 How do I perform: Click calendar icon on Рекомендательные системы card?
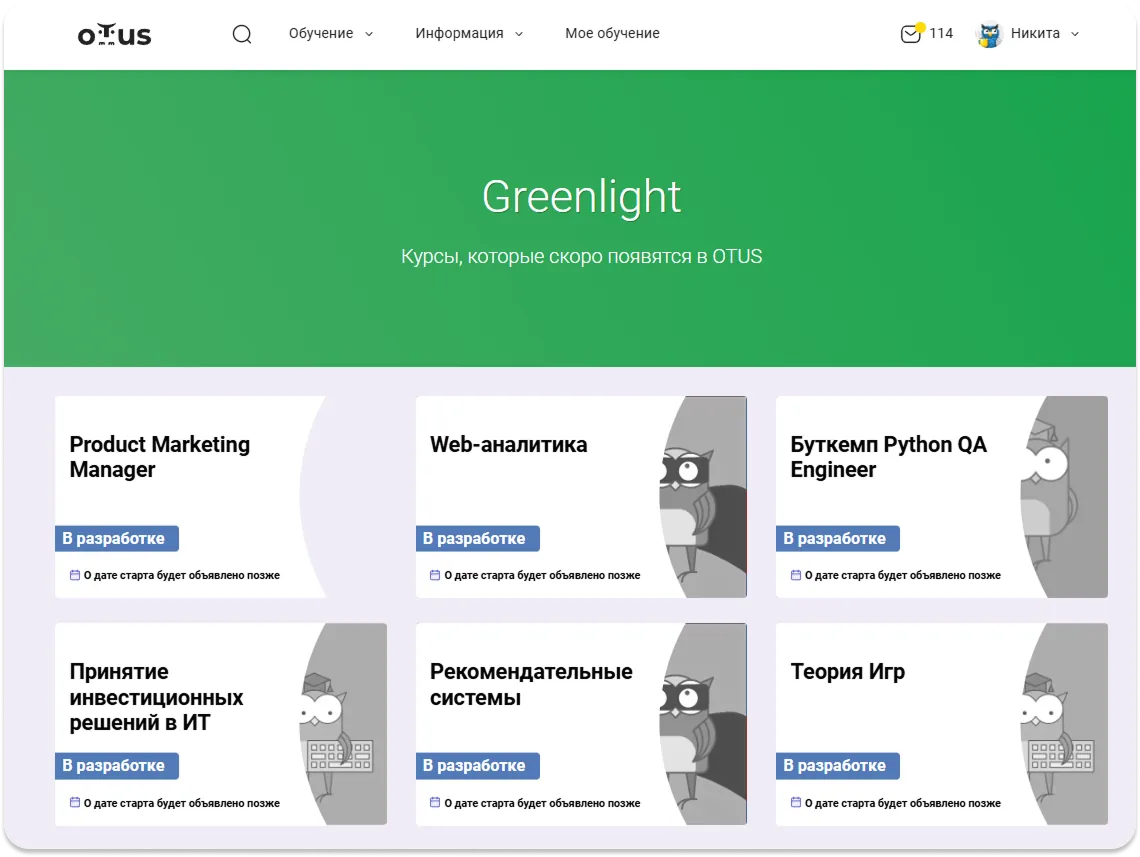tap(435, 802)
